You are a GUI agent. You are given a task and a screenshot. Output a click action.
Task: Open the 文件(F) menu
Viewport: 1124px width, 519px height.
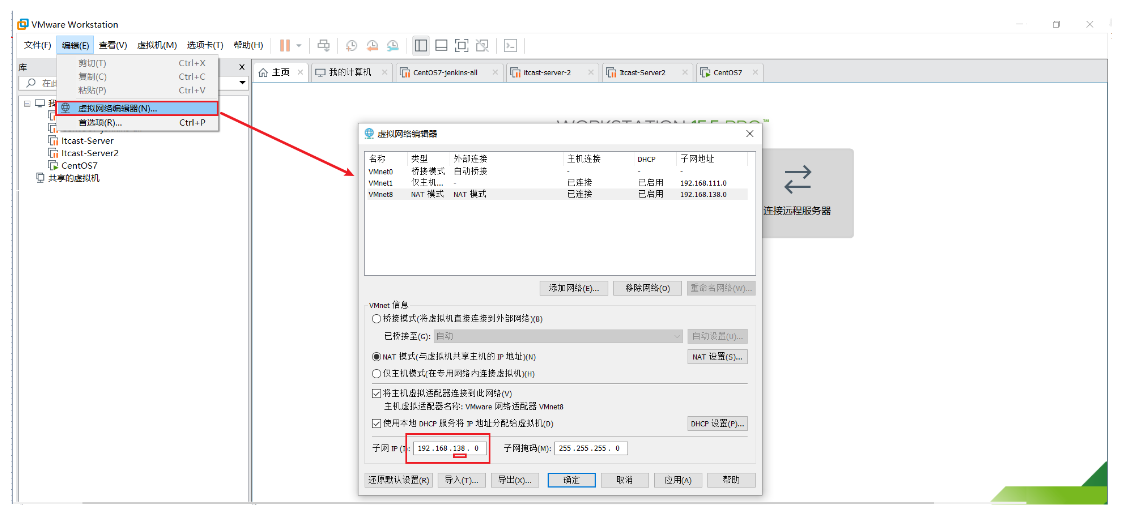37,45
